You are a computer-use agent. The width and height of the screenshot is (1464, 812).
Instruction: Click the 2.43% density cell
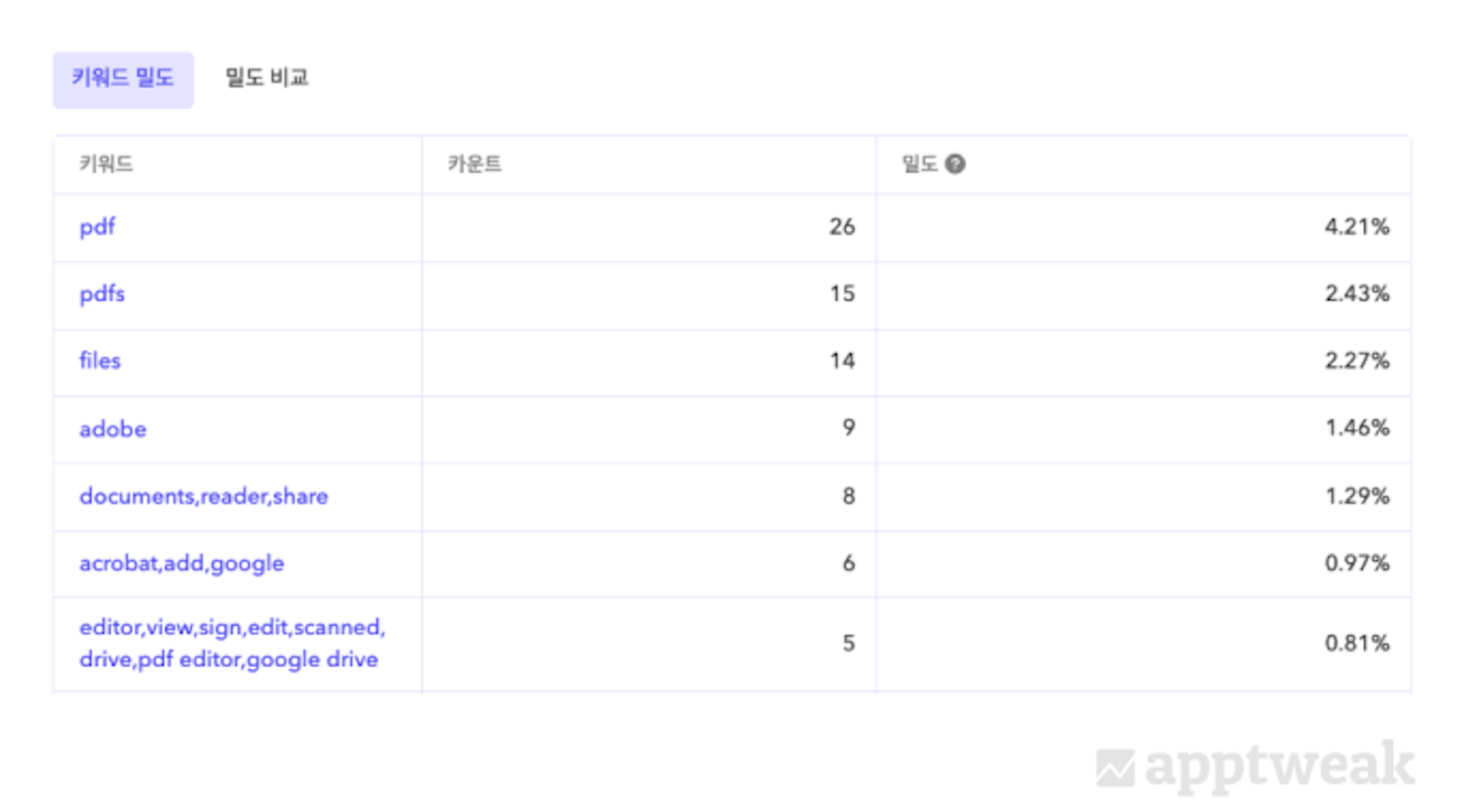1357,294
